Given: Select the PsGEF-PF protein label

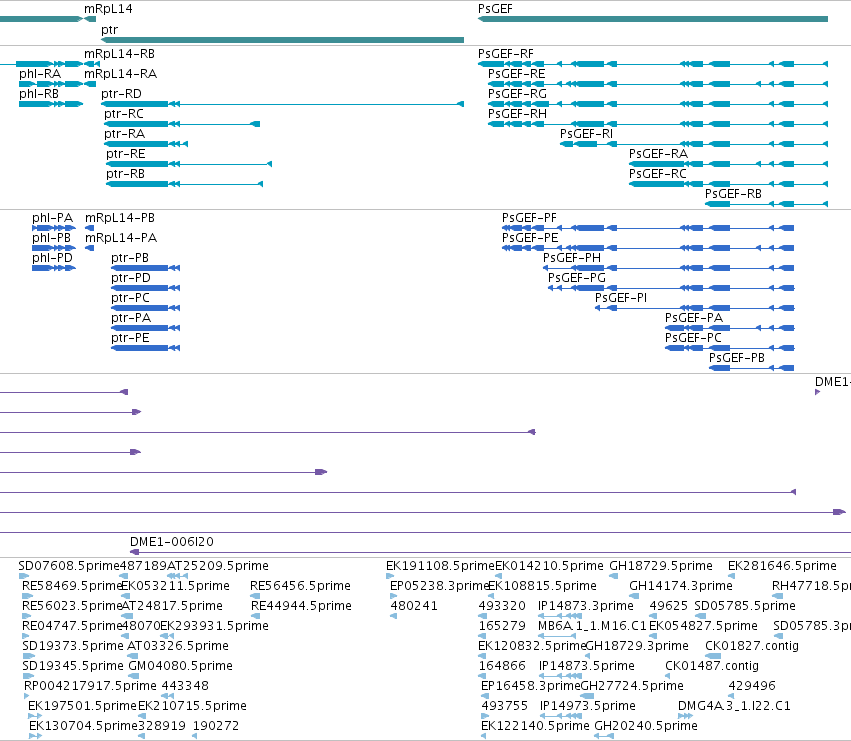Looking at the screenshot, I should click(529, 218).
